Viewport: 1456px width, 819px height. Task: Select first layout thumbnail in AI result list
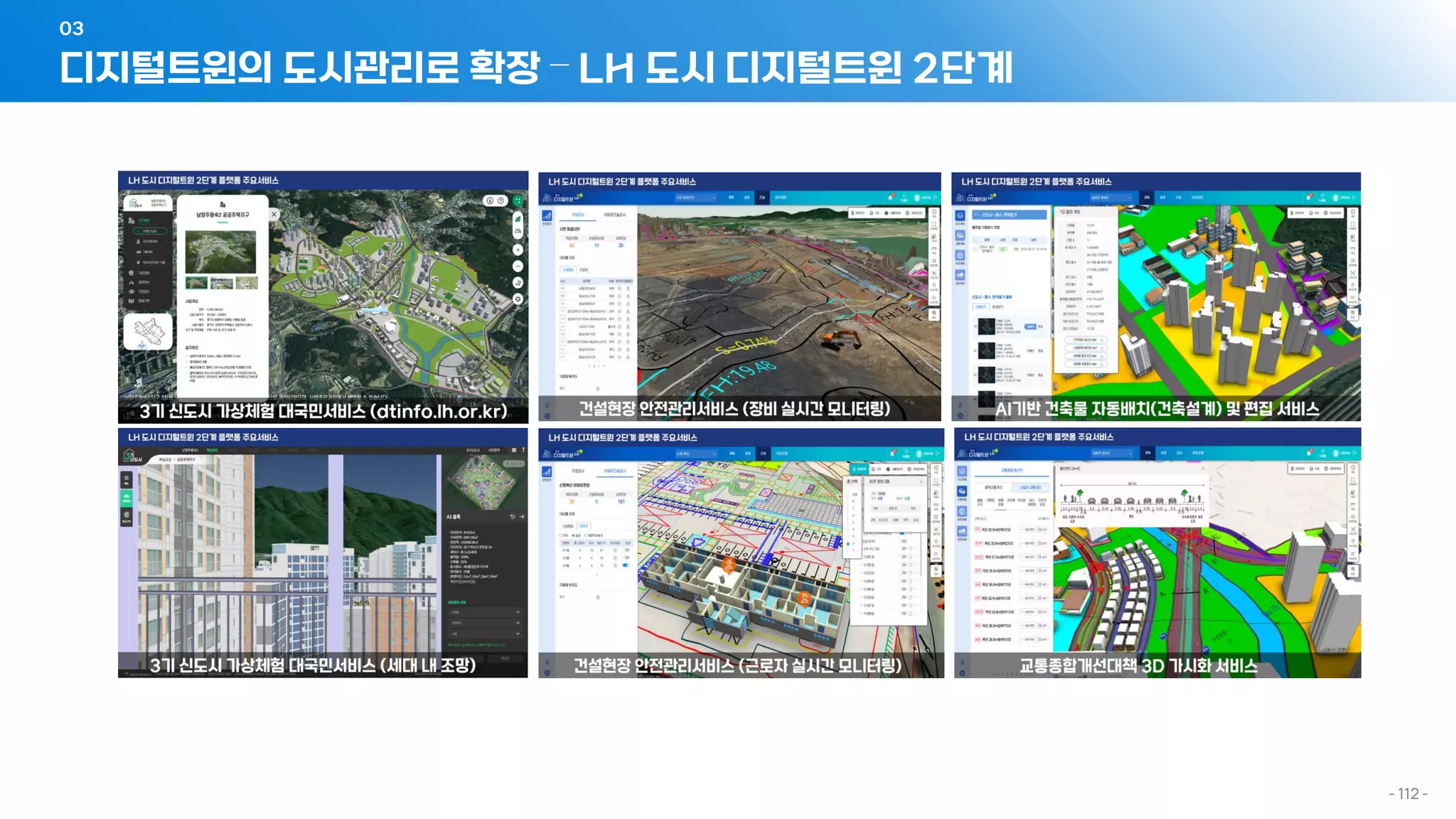click(987, 326)
